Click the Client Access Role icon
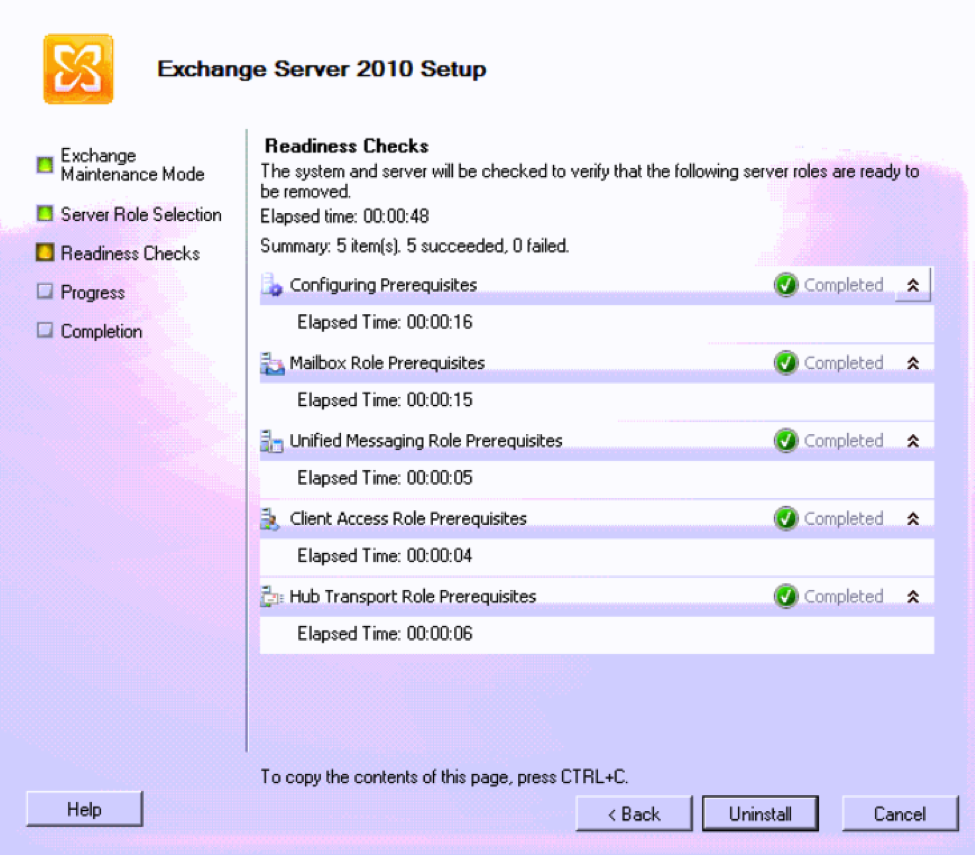975x856 pixels. coord(272,520)
